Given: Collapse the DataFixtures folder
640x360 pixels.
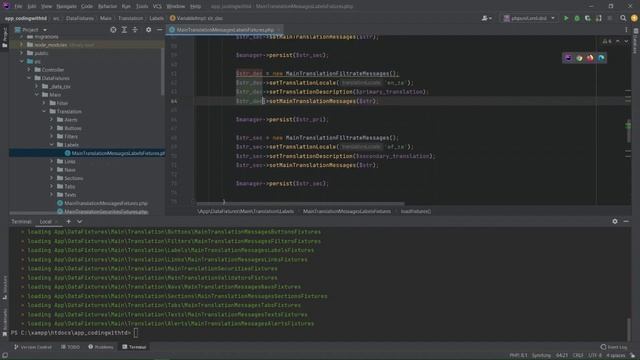Looking at the screenshot, I should pyautogui.click(x=29, y=78).
